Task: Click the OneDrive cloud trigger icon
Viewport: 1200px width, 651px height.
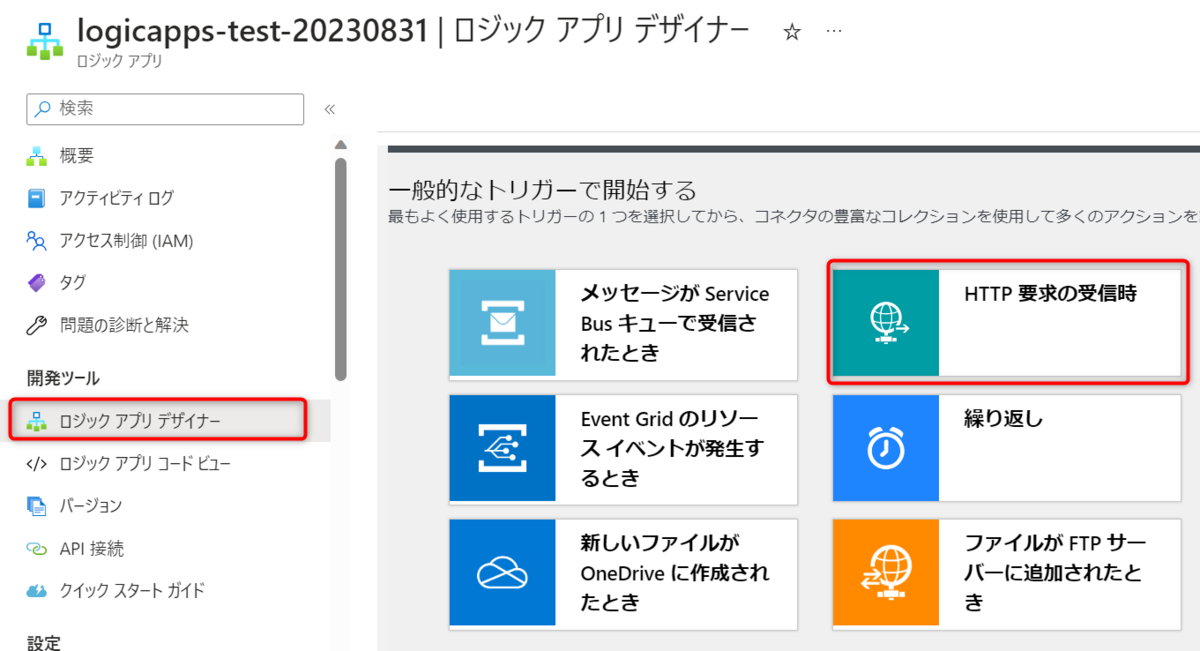Action: coord(502,573)
